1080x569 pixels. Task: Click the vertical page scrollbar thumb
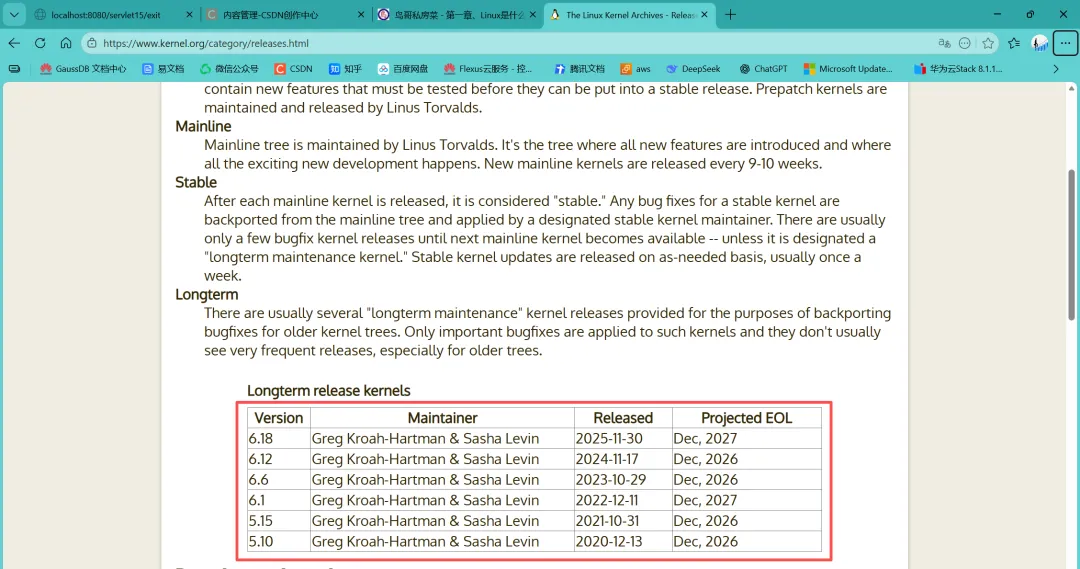1071,244
